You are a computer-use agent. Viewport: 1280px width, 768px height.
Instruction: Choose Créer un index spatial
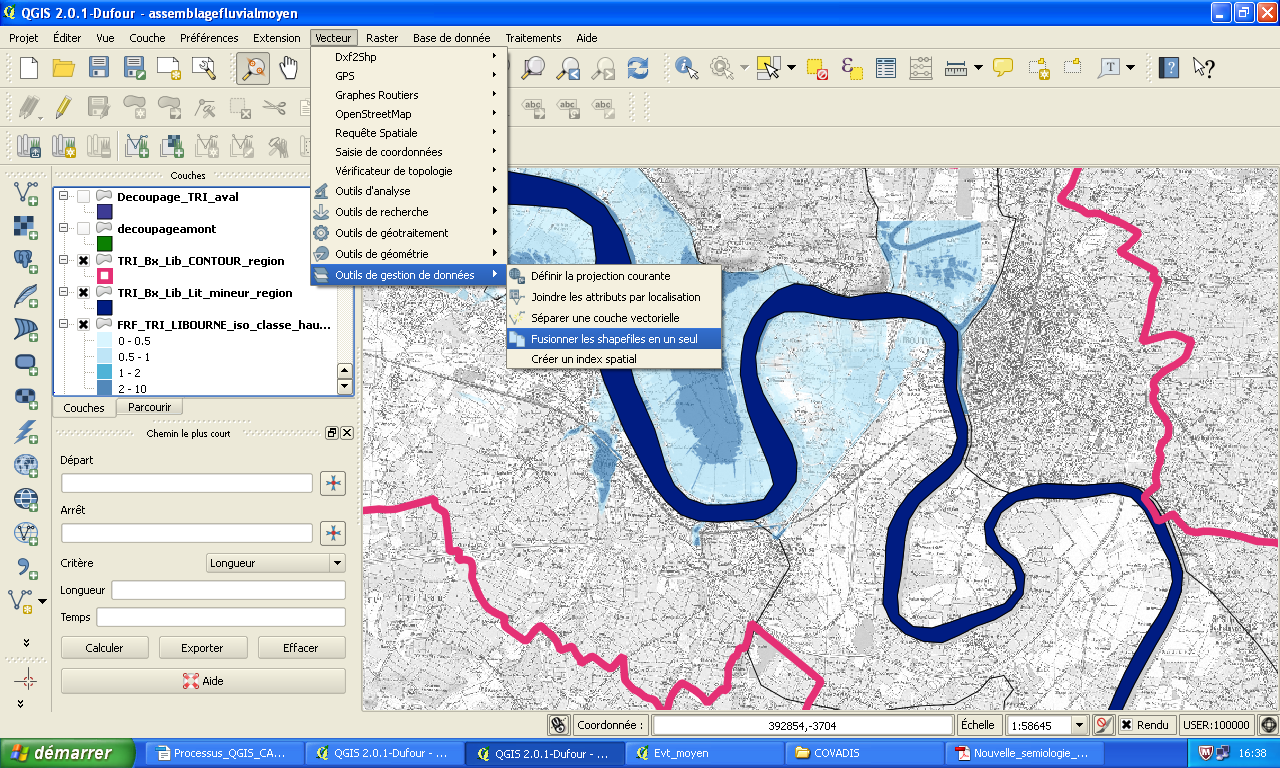(614, 359)
